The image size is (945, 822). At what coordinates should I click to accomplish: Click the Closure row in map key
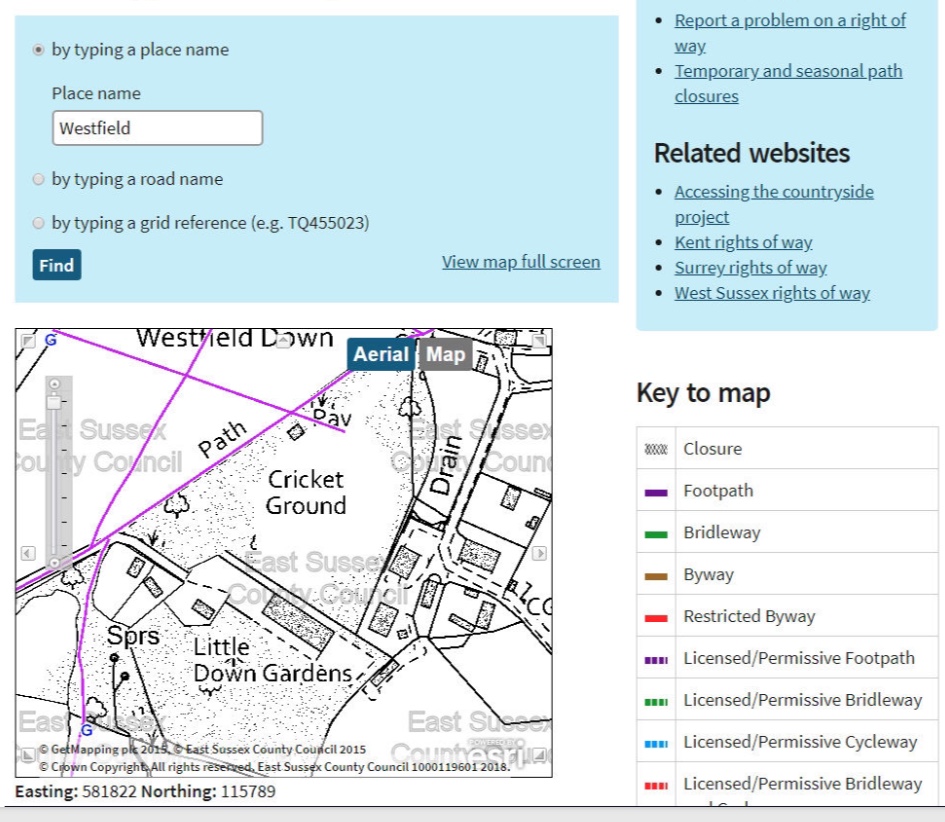coord(787,448)
